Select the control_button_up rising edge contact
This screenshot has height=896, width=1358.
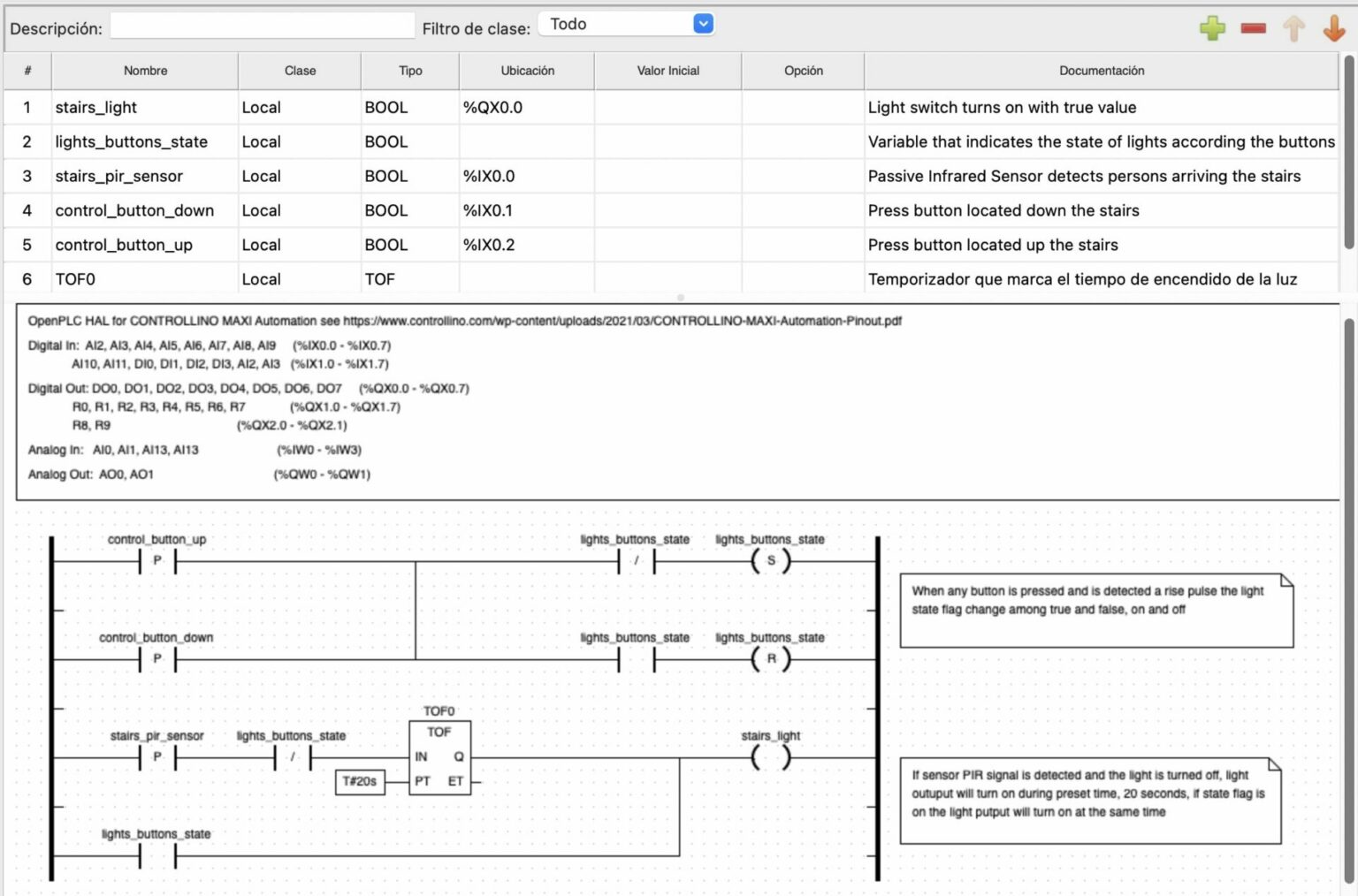pyautogui.click(x=157, y=560)
